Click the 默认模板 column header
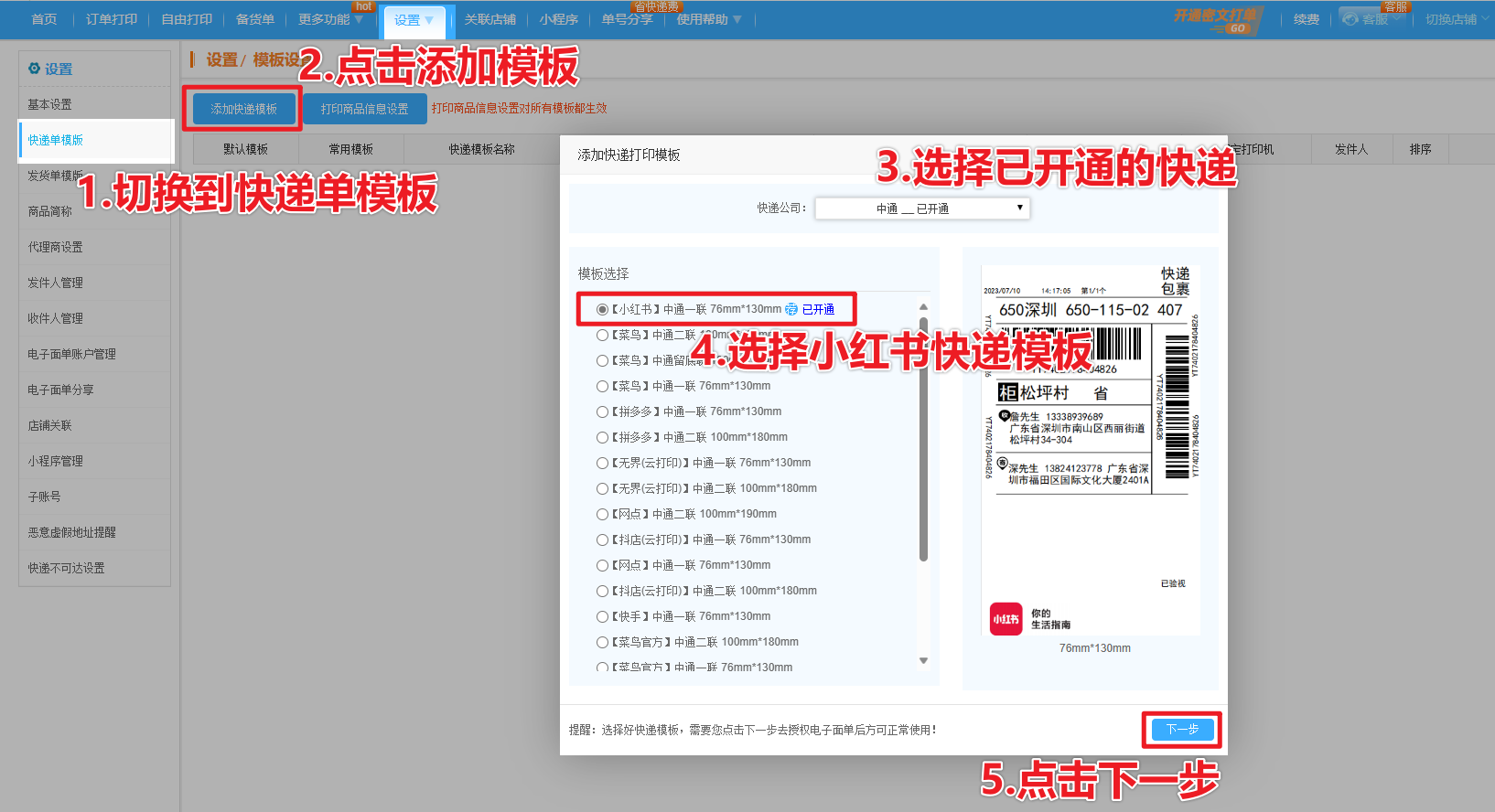This screenshot has width=1495, height=812. [245, 149]
